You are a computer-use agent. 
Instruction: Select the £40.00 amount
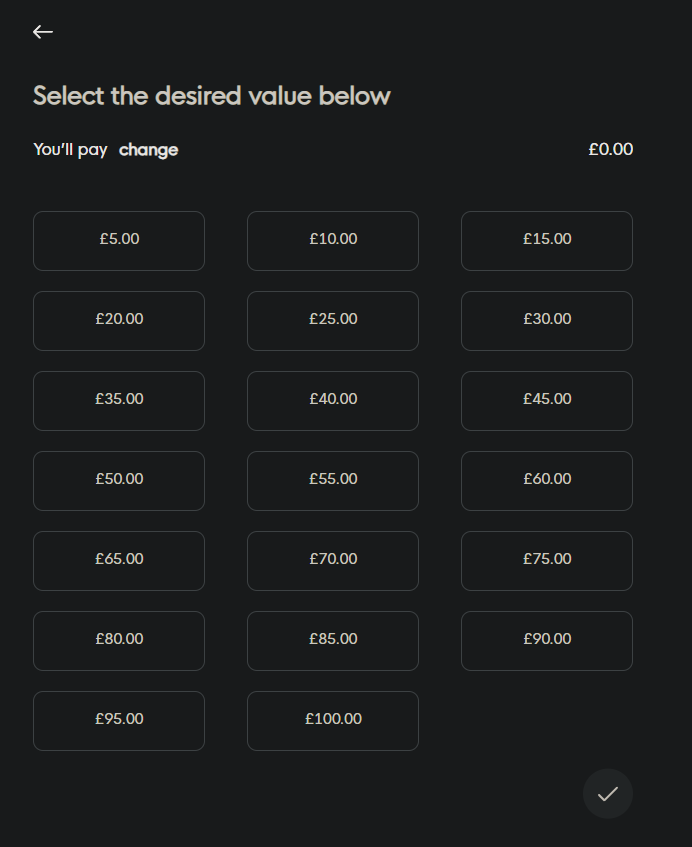pos(333,400)
